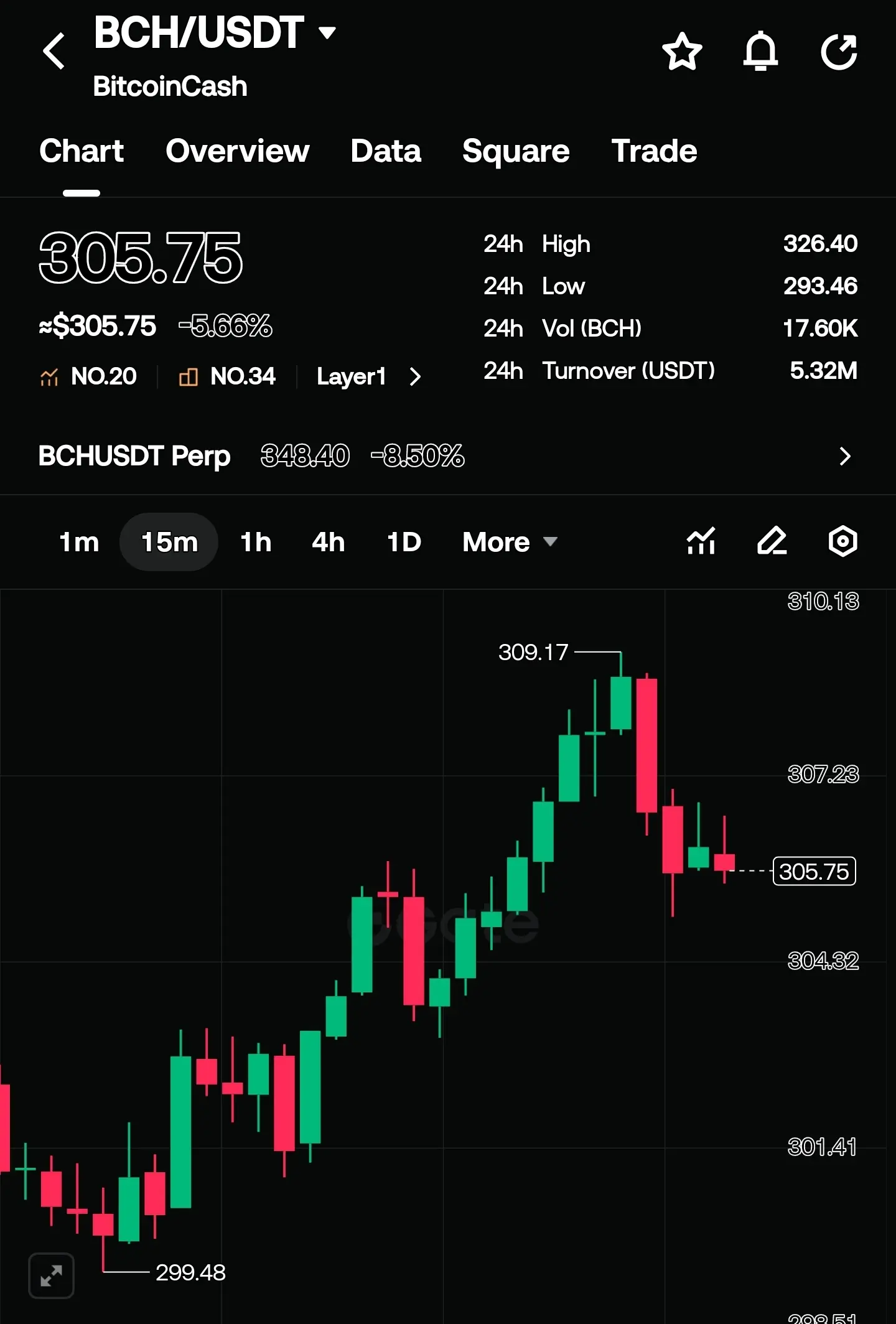Switch to the Overview tab

point(238,151)
